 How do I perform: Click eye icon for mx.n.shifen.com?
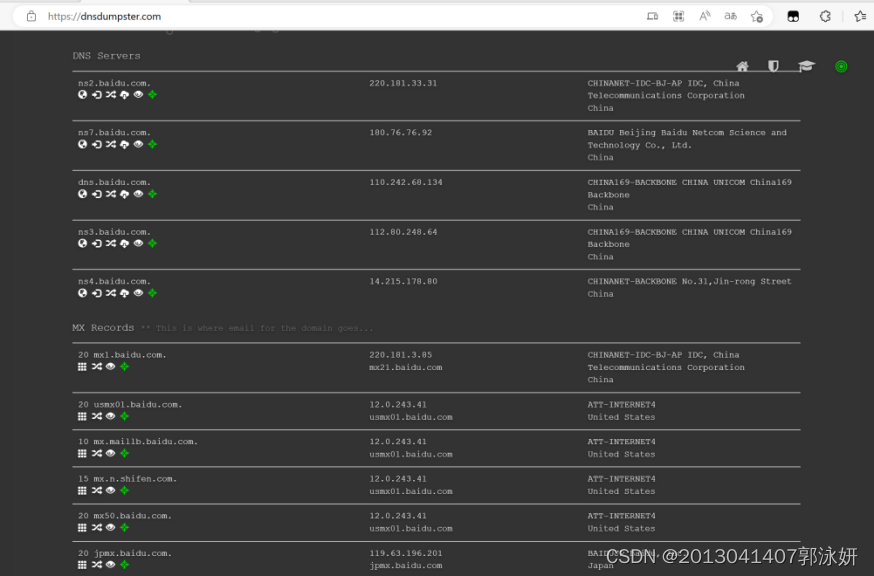tap(110, 491)
